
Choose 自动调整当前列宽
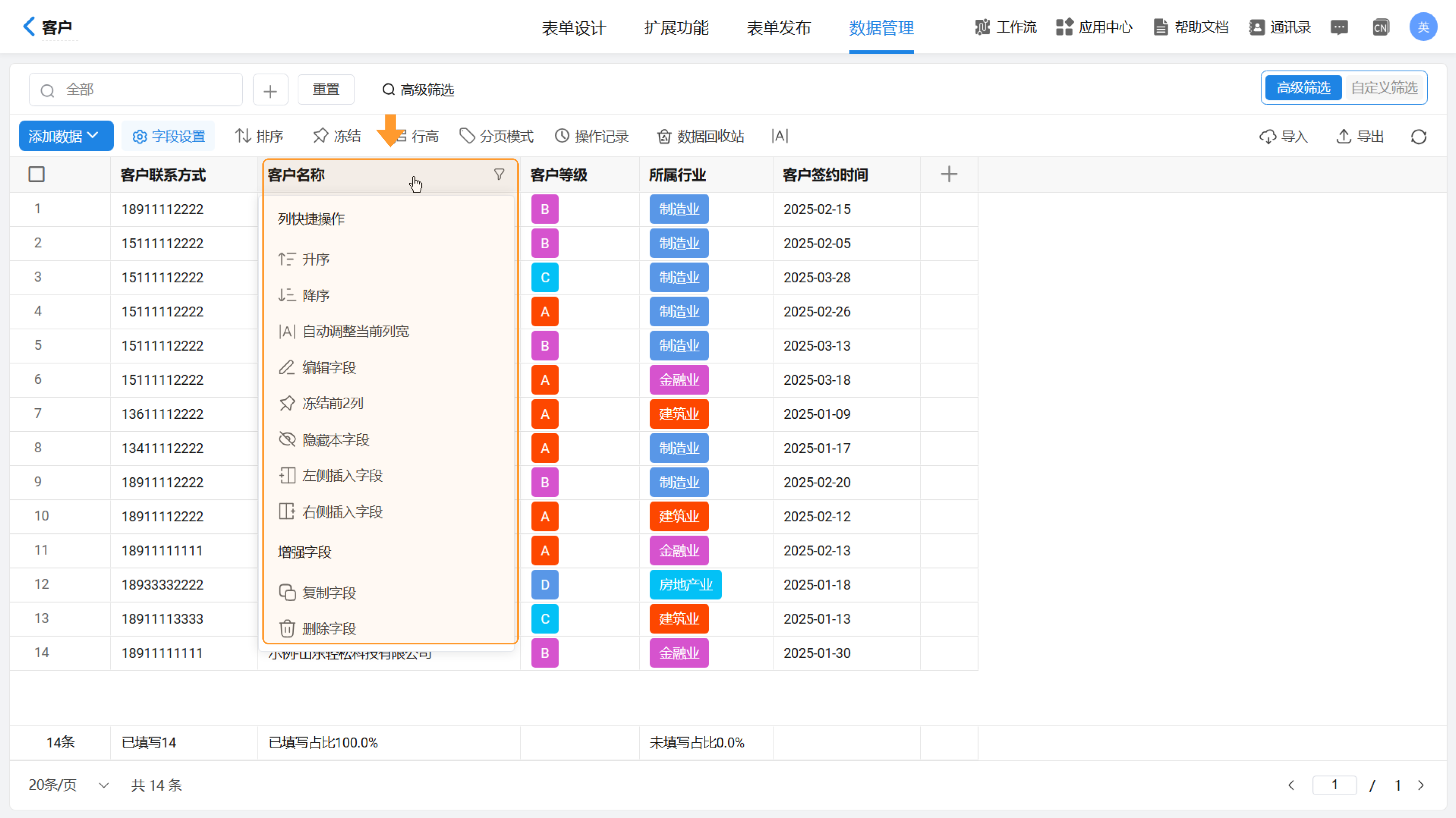coord(344,331)
